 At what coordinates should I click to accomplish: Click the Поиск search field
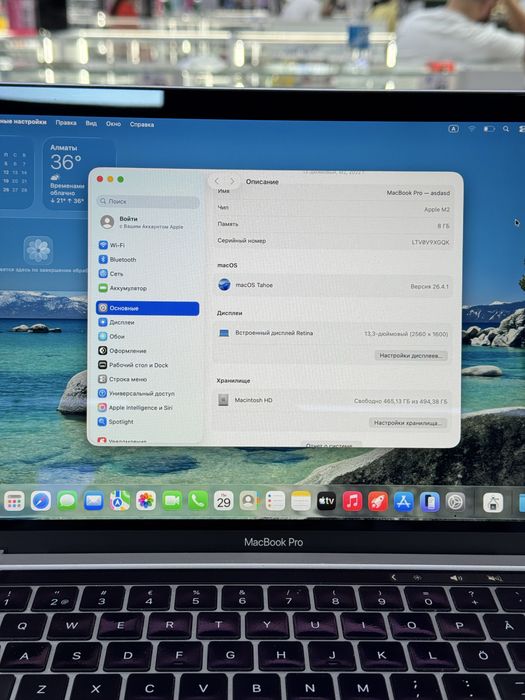pos(148,201)
